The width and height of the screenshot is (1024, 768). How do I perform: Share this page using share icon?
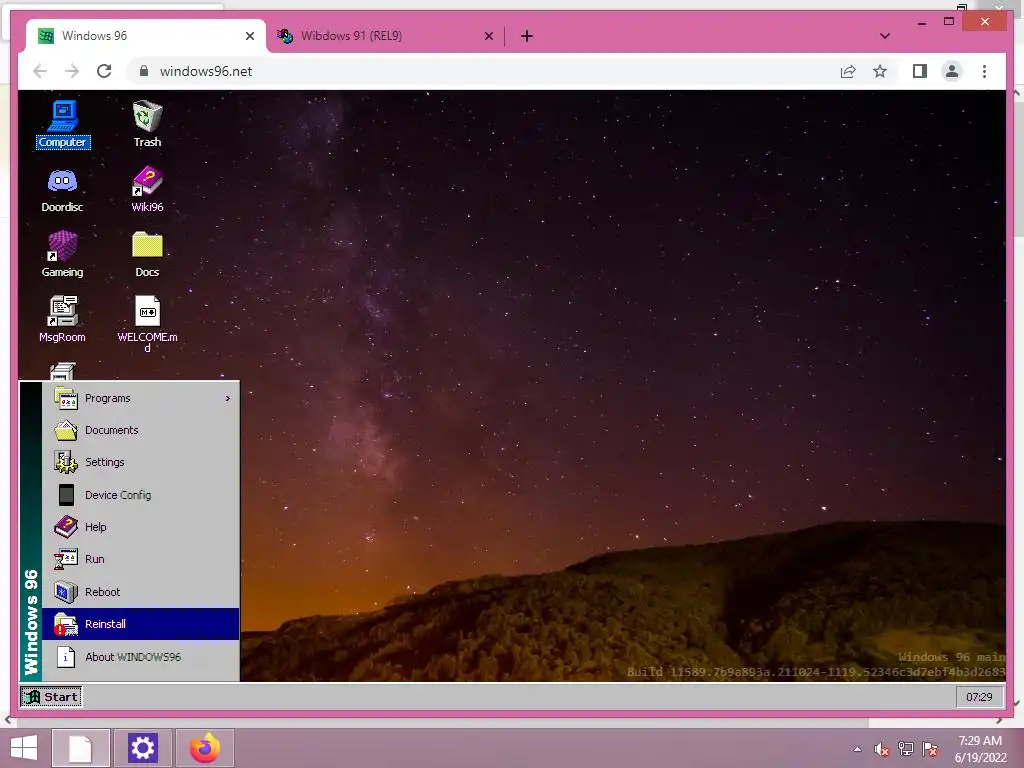848,71
